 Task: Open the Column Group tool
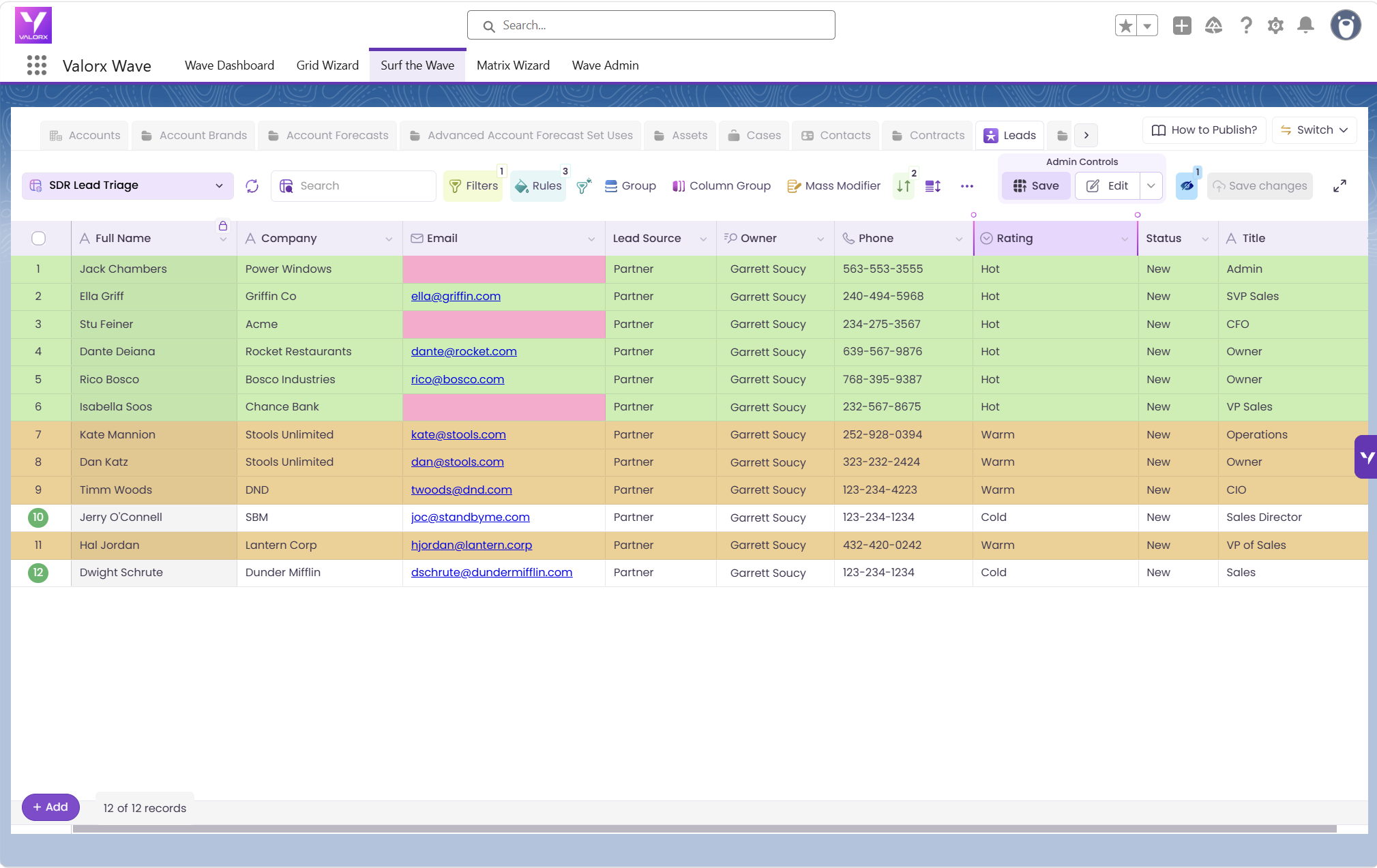[722, 186]
